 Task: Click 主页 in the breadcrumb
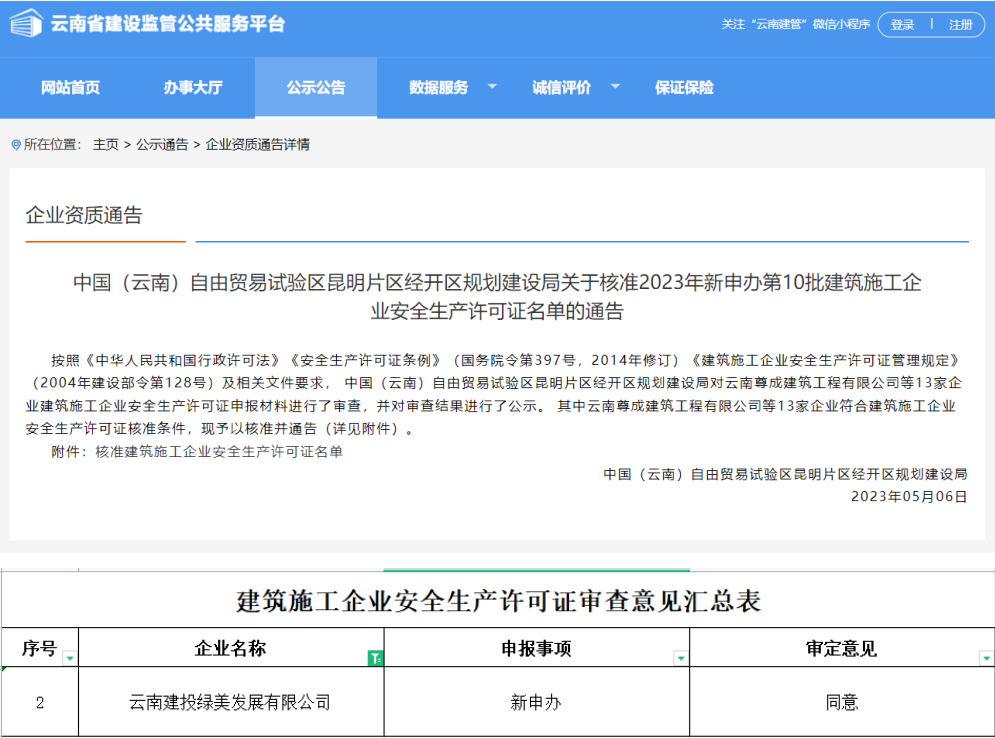[x=106, y=145]
